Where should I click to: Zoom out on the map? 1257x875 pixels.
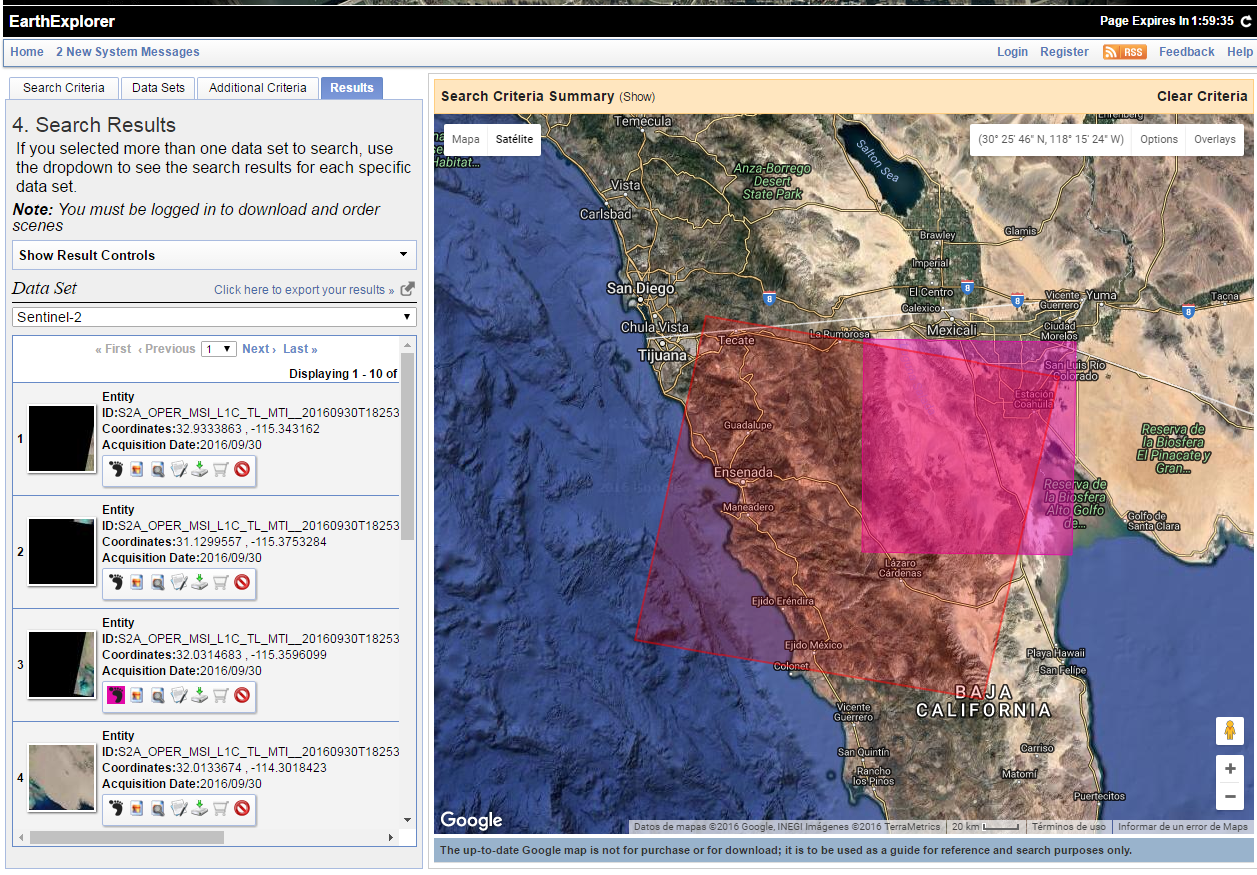tap(1230, 796)
